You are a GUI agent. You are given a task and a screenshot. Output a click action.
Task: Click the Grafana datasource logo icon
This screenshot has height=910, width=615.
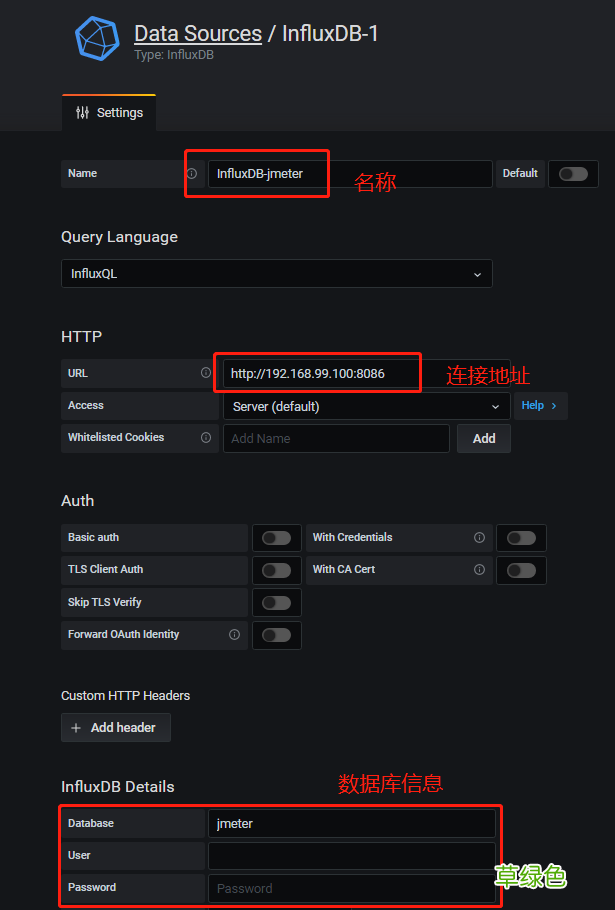tap(97, 38)
